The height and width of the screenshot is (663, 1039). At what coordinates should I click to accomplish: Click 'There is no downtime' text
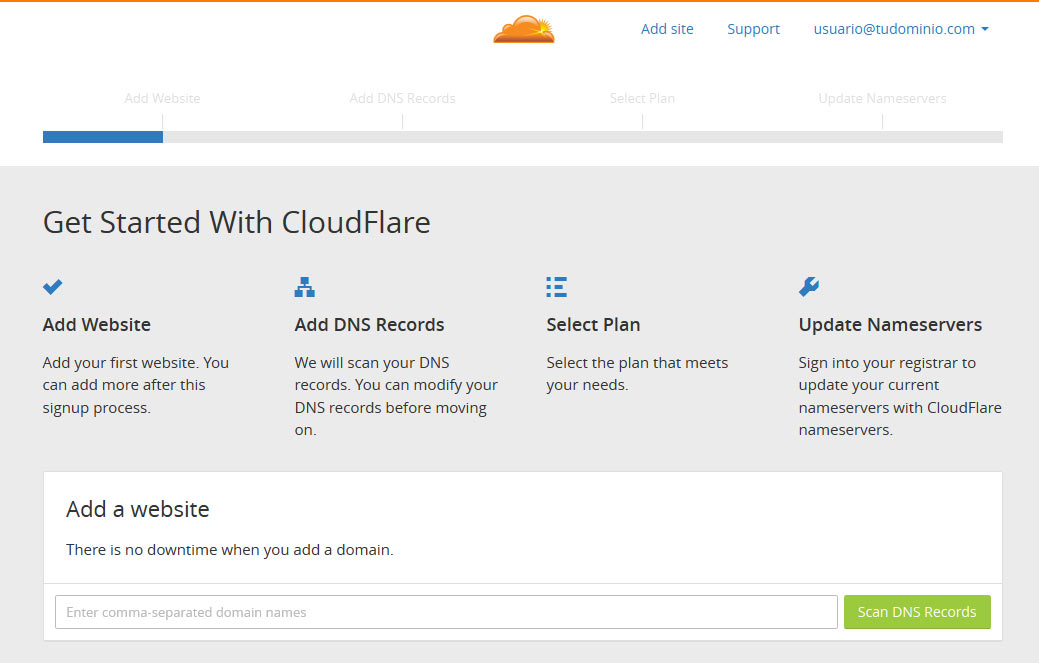pos(230,550)
